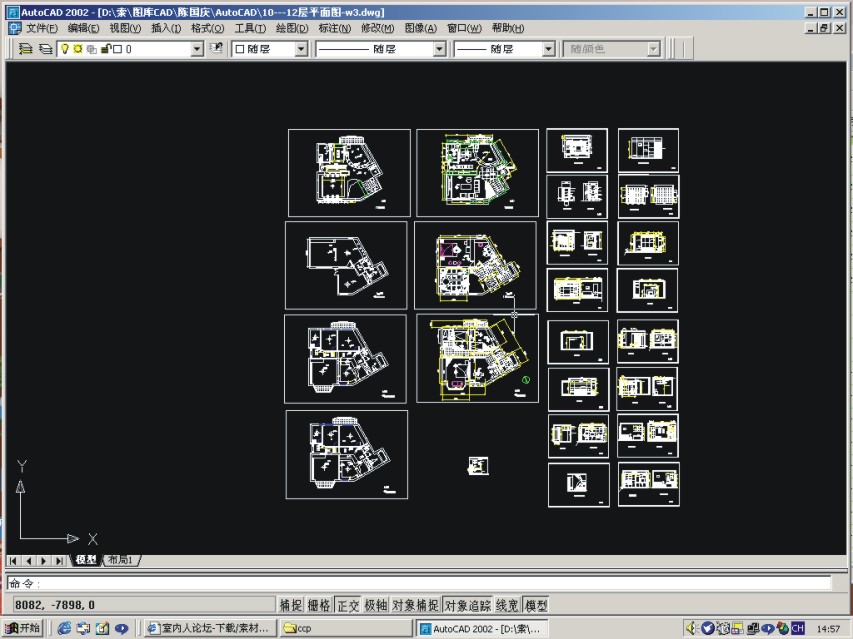This screenshot has height=639, width=853.
Task: Go to next layout tab arrow
Action: pos(44,560)
